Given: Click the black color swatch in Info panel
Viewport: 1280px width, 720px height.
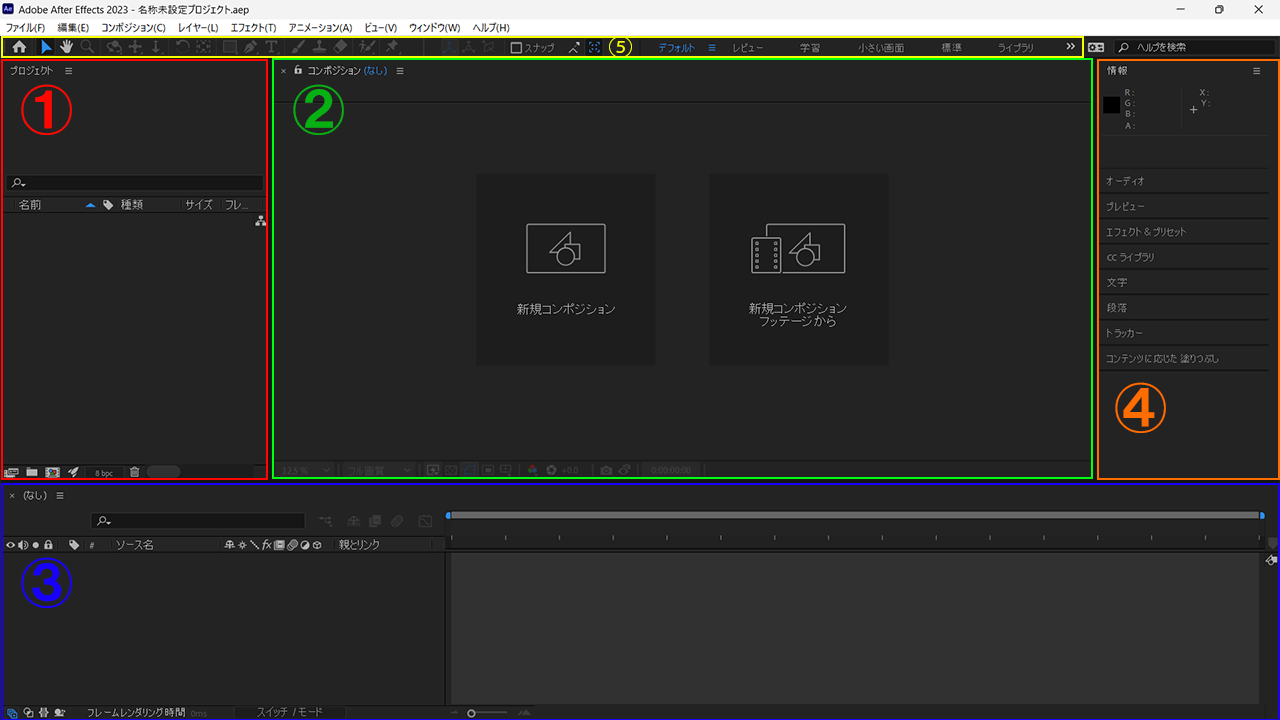Looking at the screenshot, I should click(1111, 105).
